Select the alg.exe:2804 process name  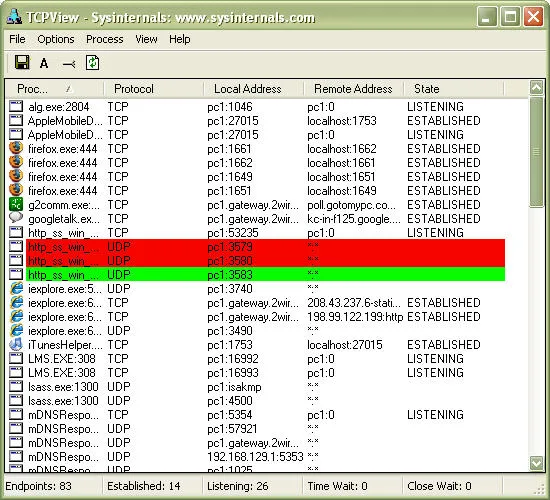pos(59,107)
